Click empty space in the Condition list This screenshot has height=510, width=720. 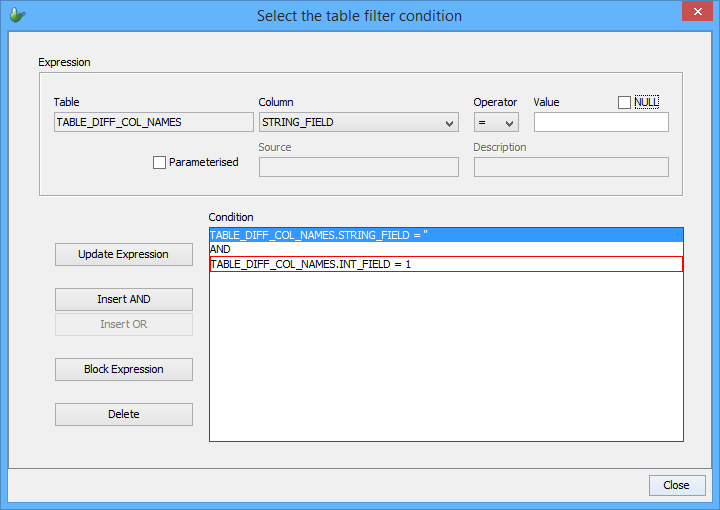pos(445,360)
